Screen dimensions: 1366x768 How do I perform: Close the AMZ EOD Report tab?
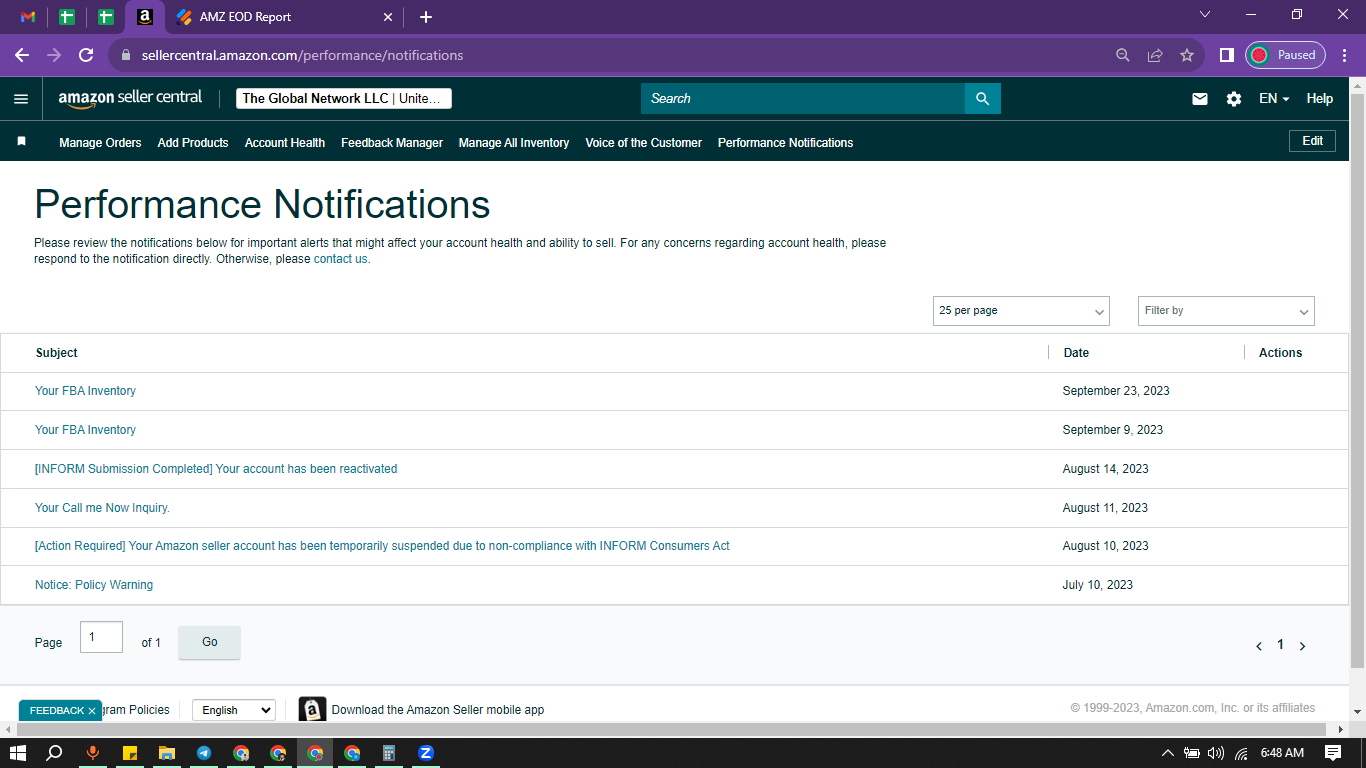click(x=388, y=17)
